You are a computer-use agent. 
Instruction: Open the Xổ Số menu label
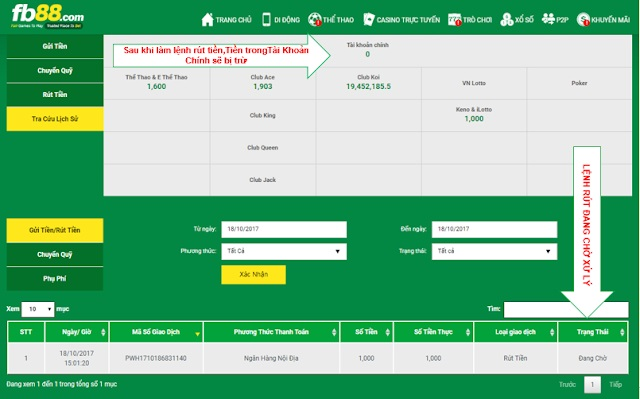524,20
